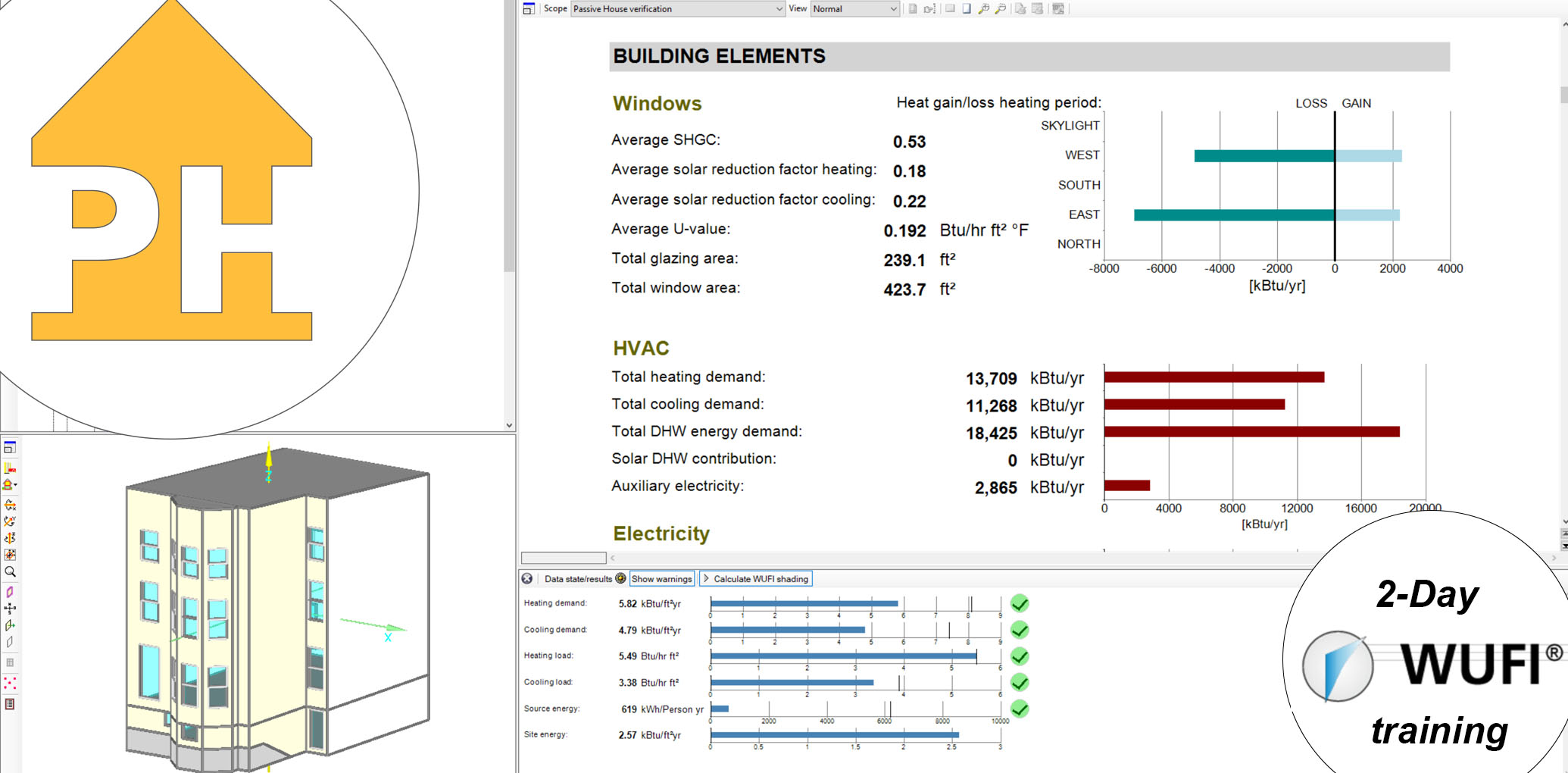Click zoom in magnifier in report toolbar
This screenshot has width=1568, height=773.
pos(983,9)
